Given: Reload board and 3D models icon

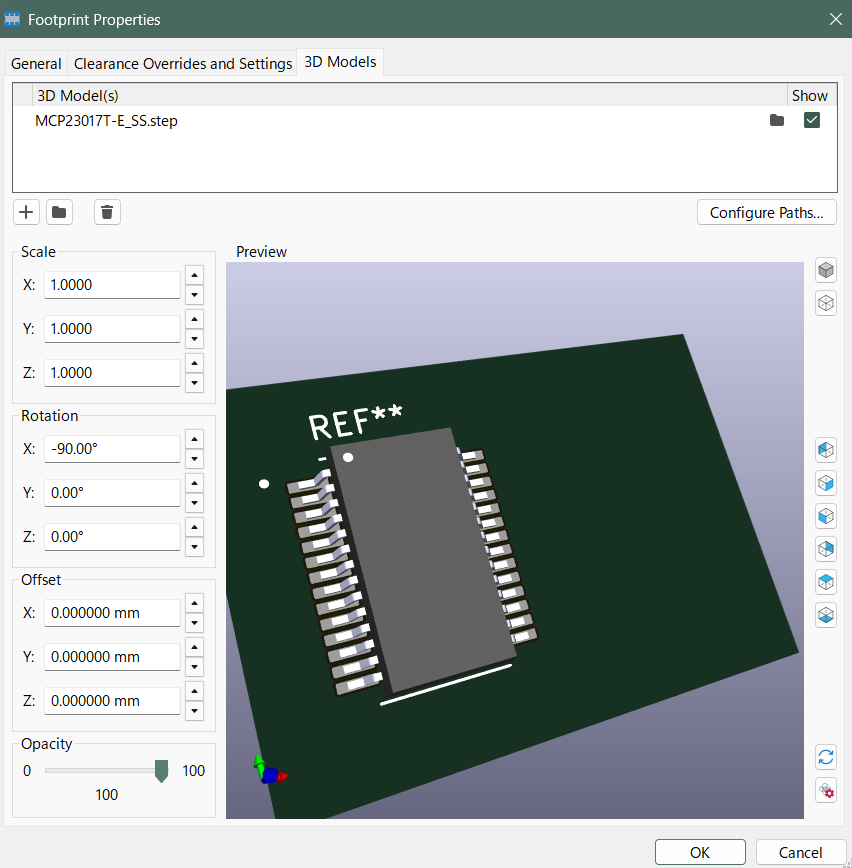Looking at the screenshot, I should click(826, 756).
